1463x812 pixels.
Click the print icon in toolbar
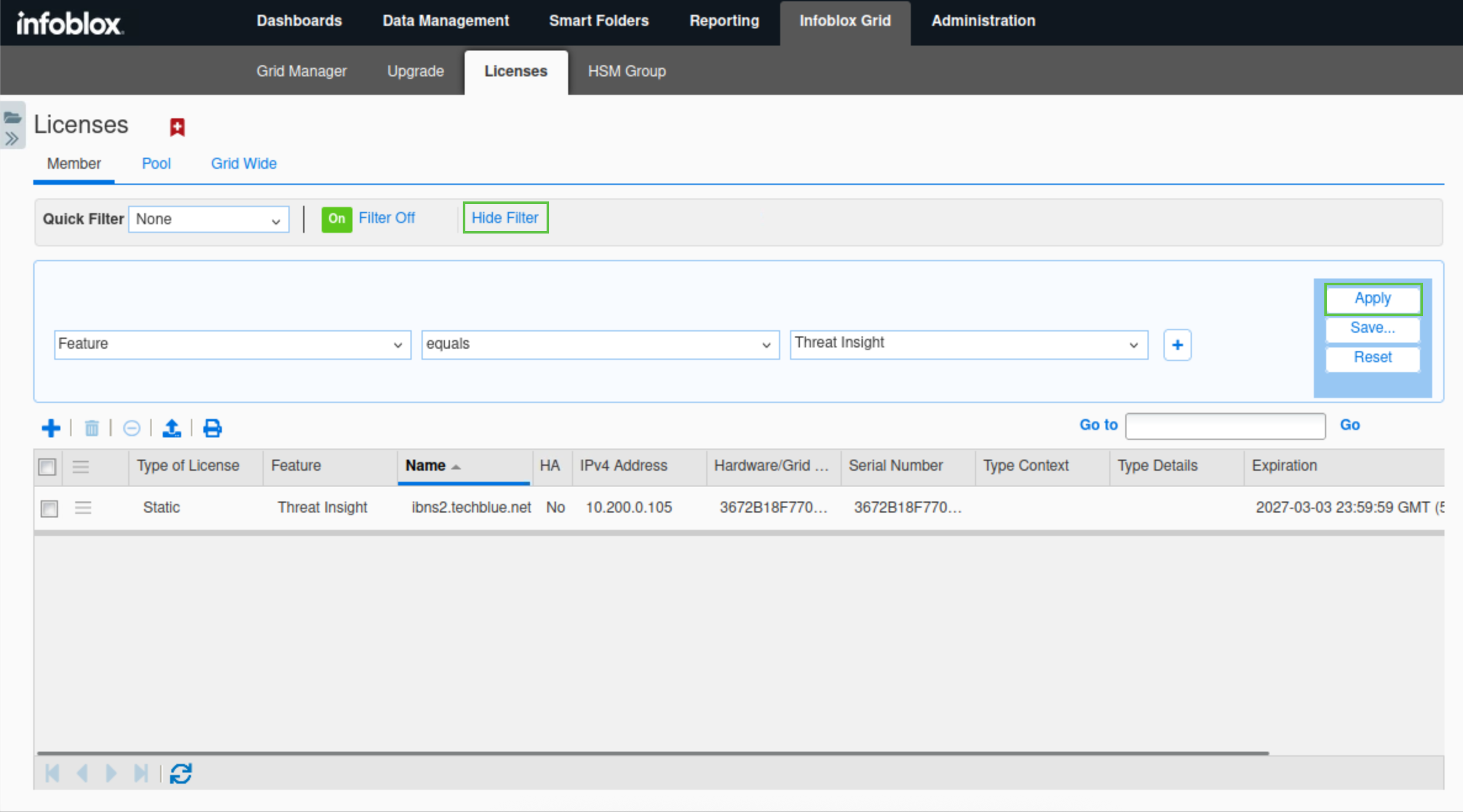click(x=213, y=428)
